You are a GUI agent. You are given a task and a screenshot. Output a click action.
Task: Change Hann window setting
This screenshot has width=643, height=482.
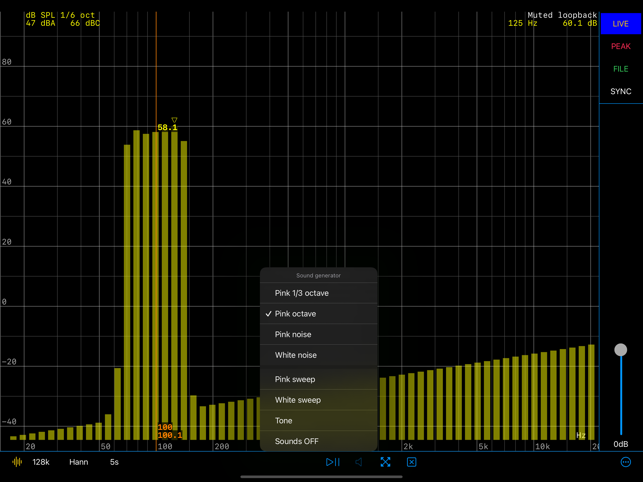(79, 462)
